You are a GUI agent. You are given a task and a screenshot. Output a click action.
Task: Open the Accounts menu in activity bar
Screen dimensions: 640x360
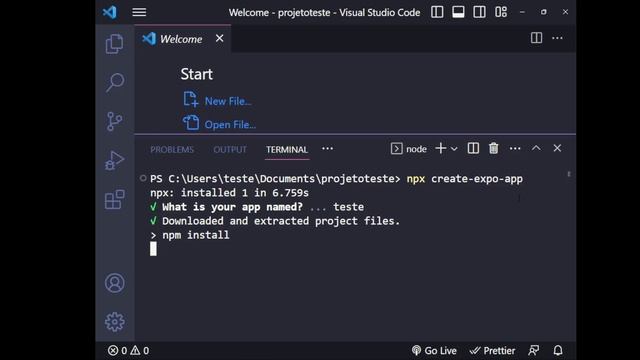coord(115,283)
